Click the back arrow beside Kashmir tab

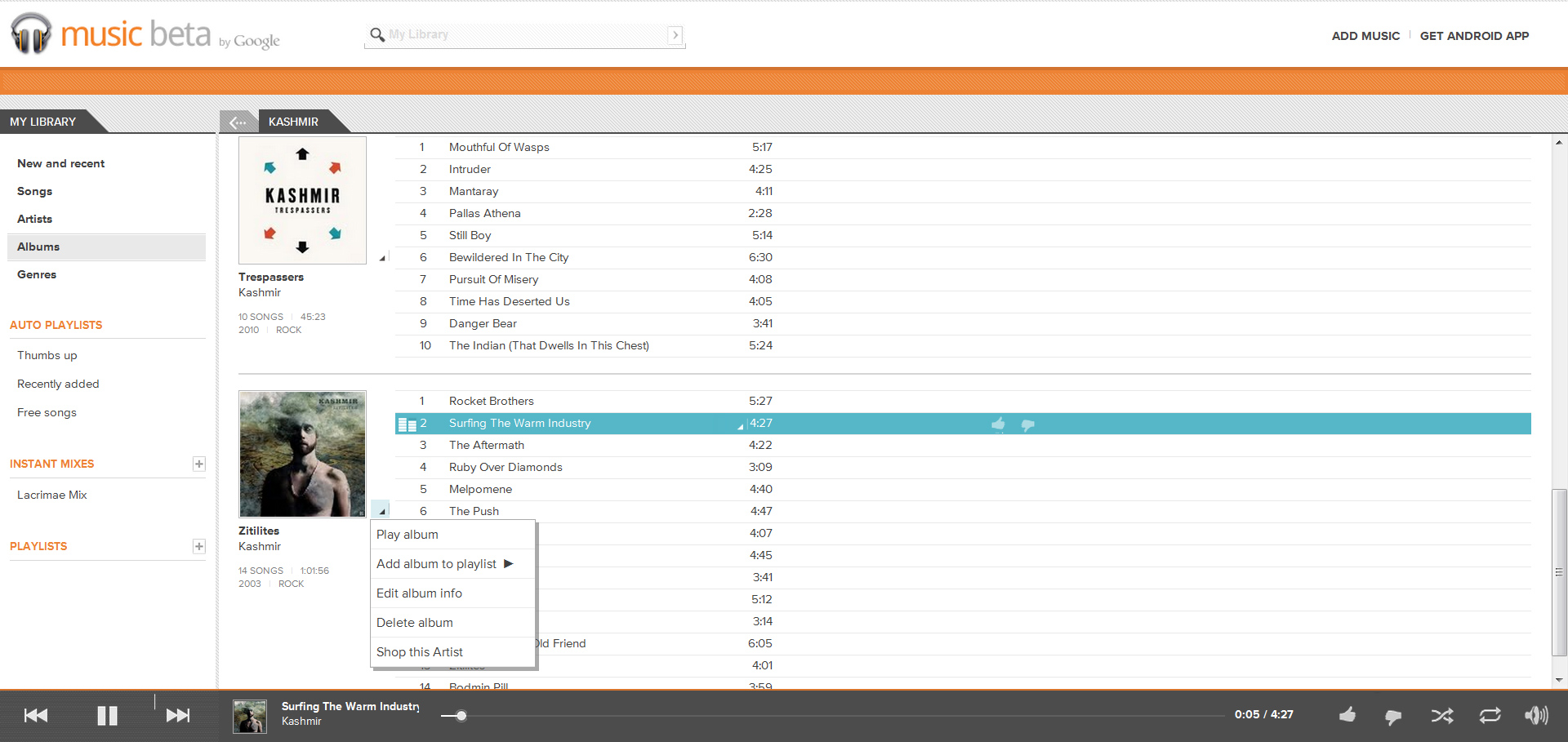tap(238, 122)
